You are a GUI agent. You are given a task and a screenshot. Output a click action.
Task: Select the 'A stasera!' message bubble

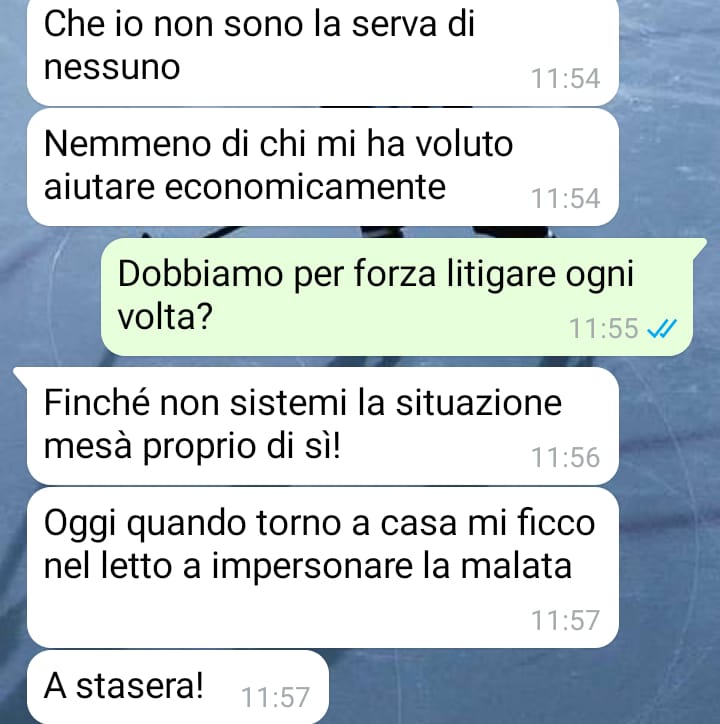point(178,687)
